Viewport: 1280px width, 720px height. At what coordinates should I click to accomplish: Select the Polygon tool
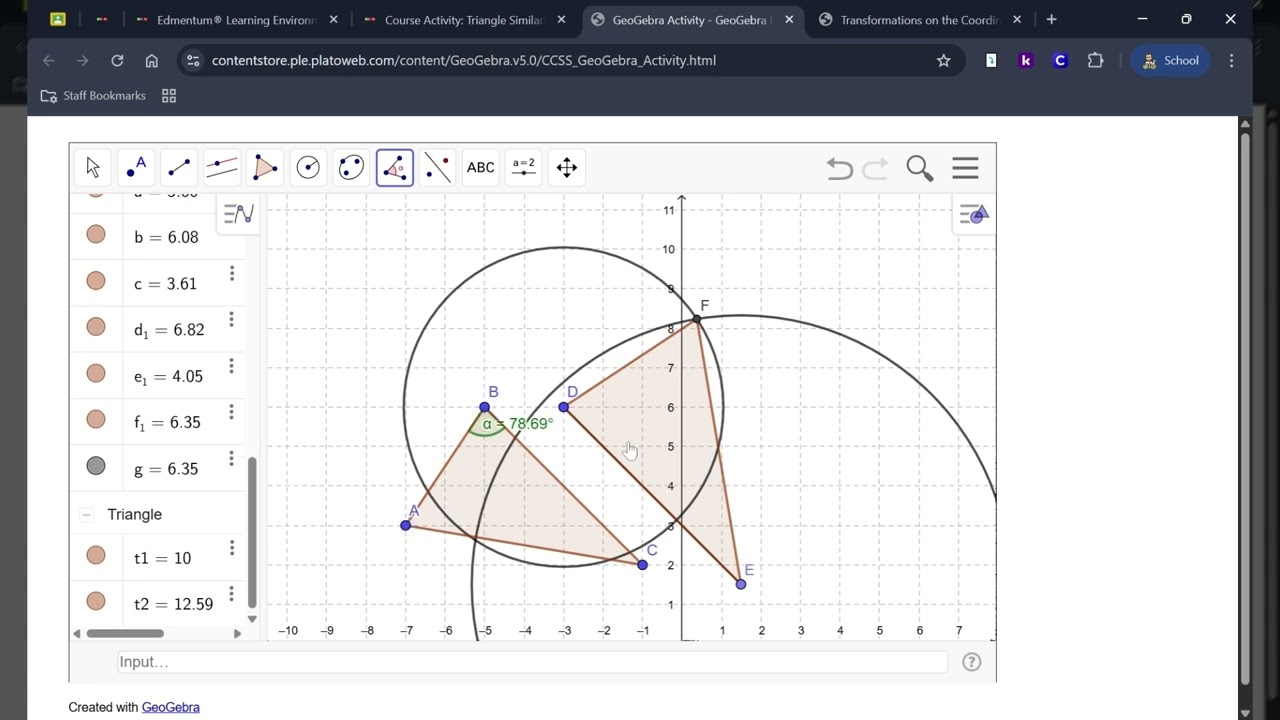click(x=265, y=168)
